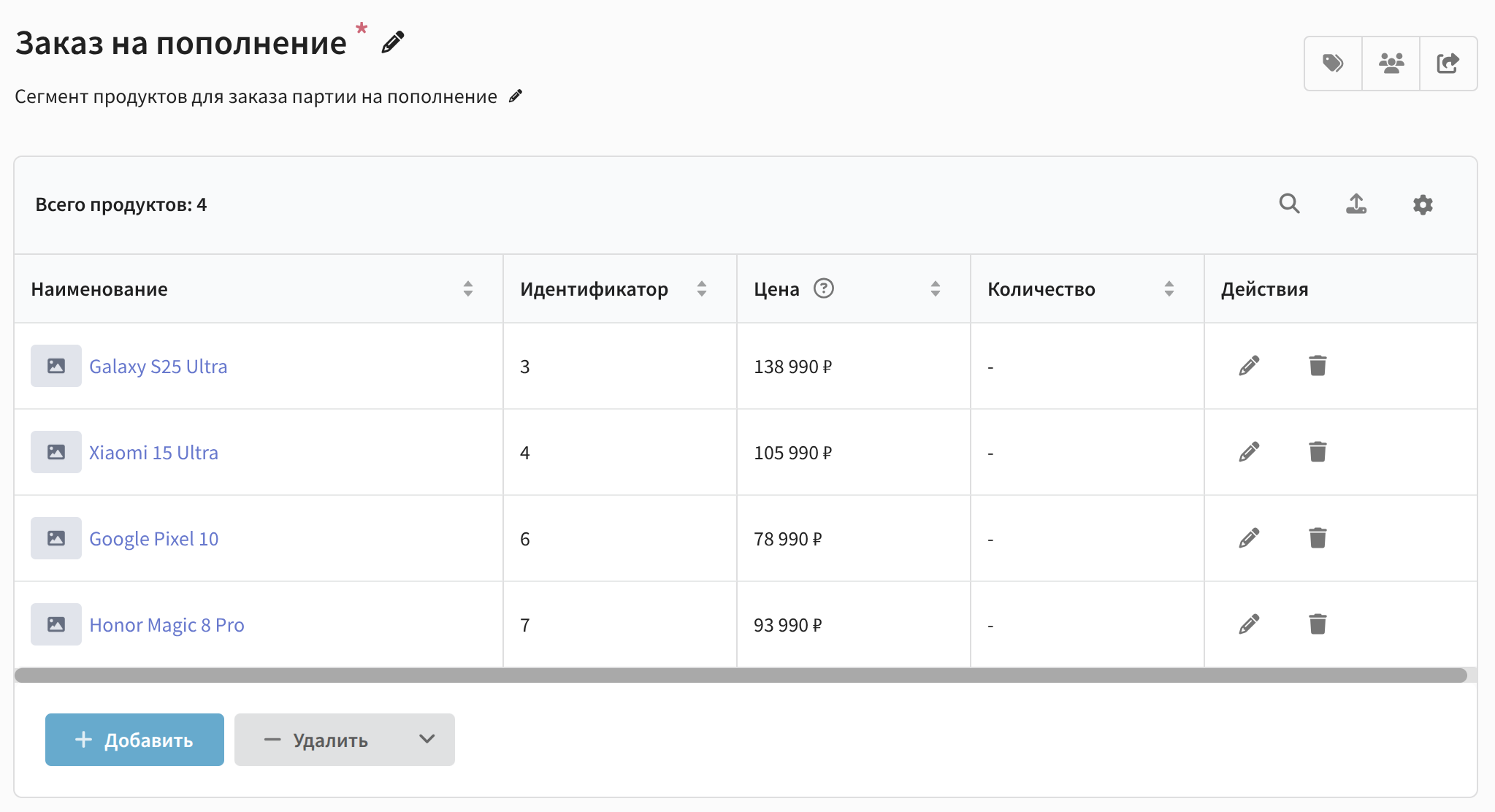Edit the segment description via pencil icon
Screen dimensions: 1495x812
click(516, 96)
